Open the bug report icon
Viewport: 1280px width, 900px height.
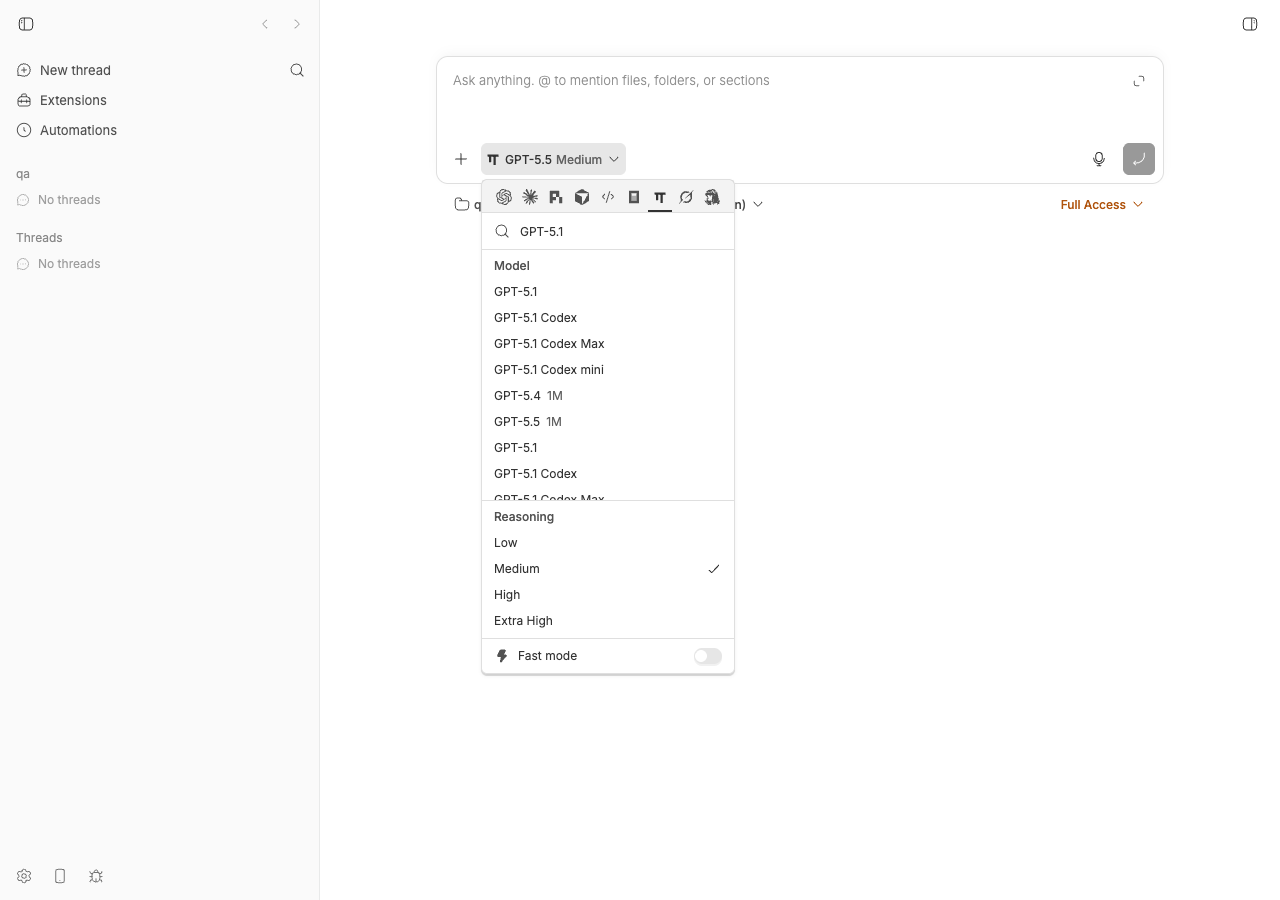96,876
